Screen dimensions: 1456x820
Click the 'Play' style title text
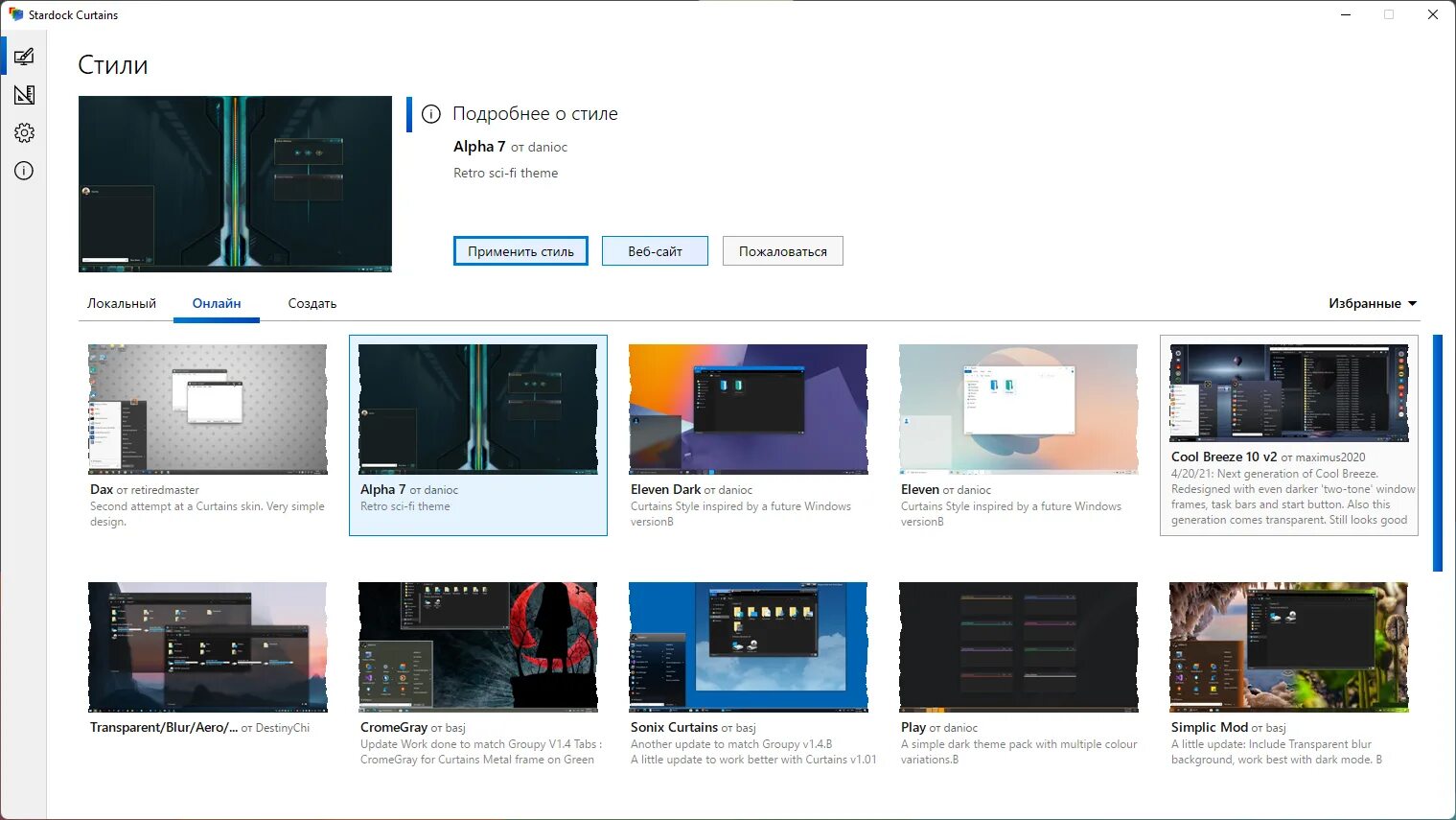pyautogui.click(x=913, y=727)
